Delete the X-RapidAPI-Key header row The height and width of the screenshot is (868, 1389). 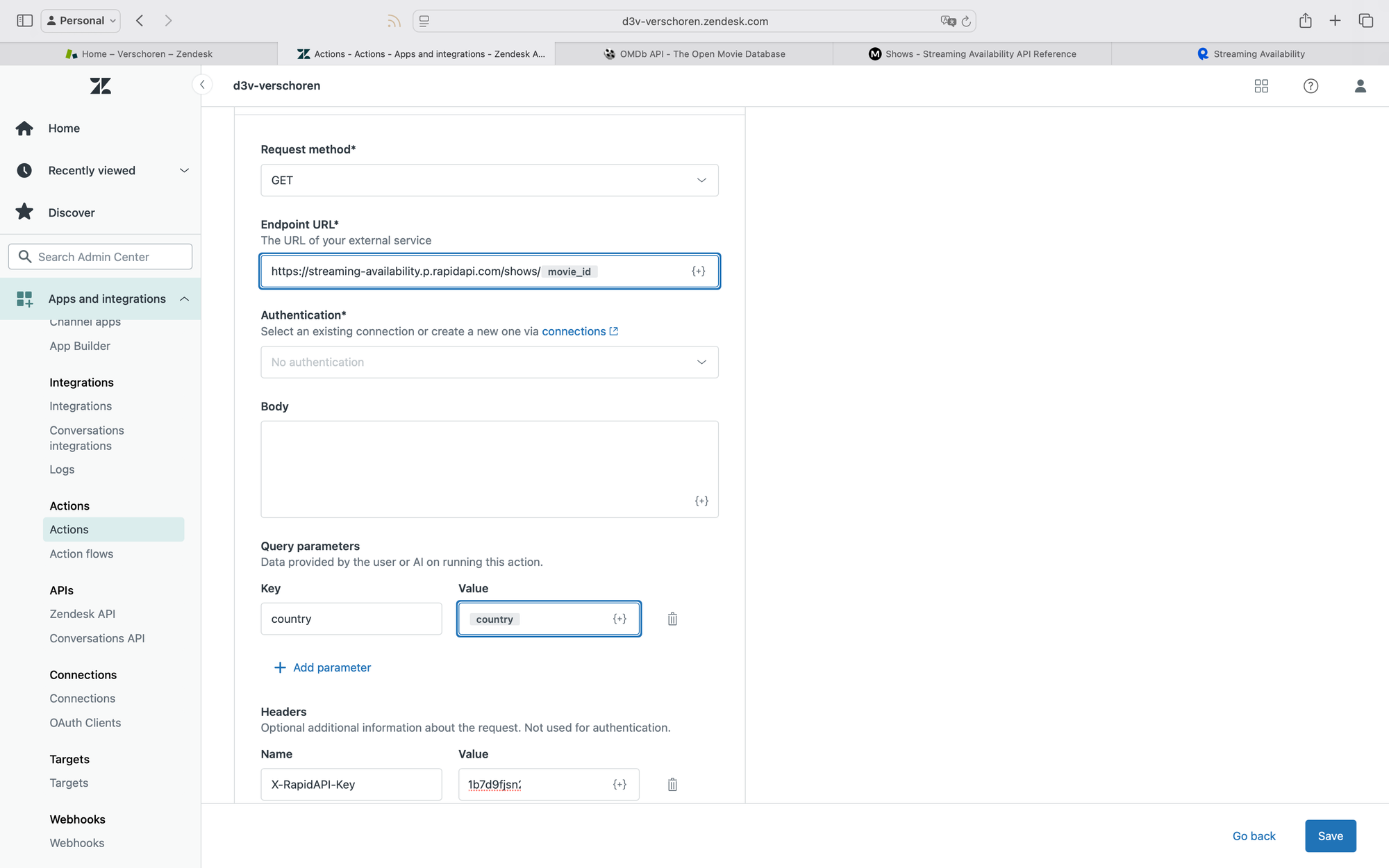(x=672, y=785)
